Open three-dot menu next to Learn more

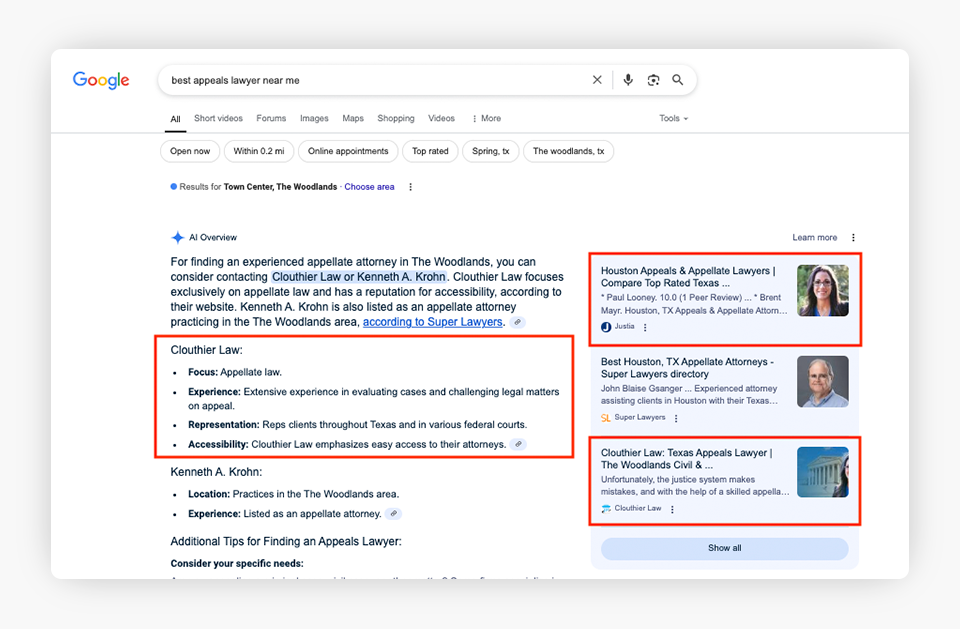853,238
